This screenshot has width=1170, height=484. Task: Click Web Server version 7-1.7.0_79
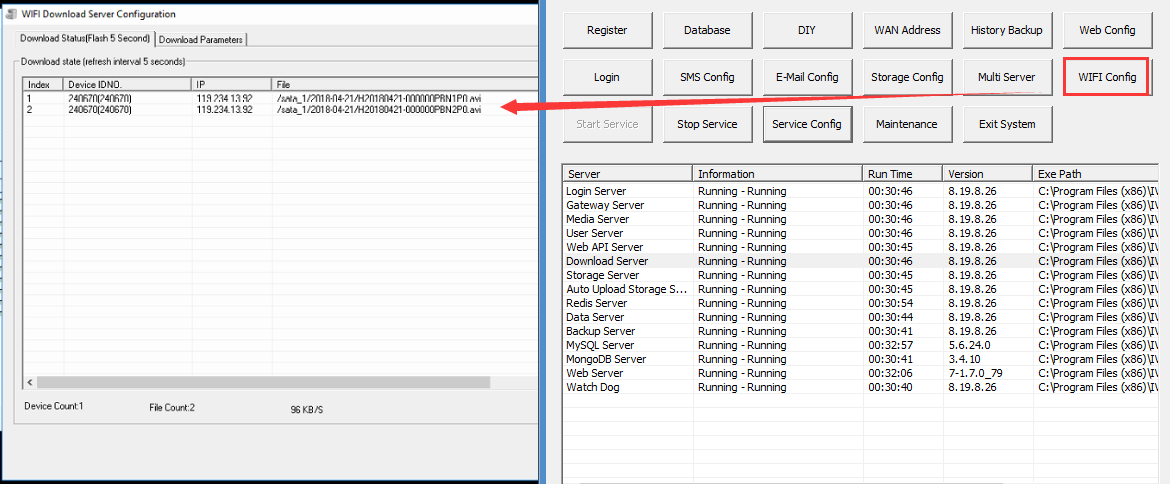point(975,373)
